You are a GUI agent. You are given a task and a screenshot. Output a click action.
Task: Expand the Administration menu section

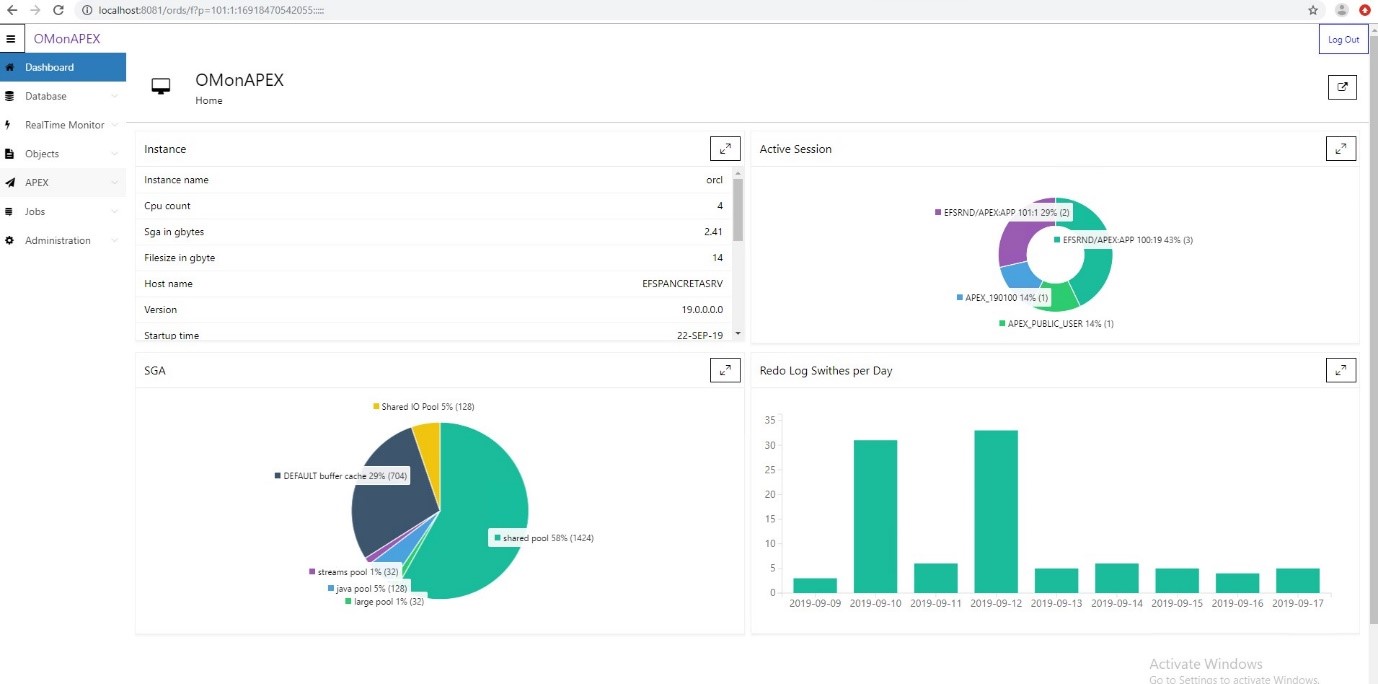pyautogui.click(x=115, y=241)
